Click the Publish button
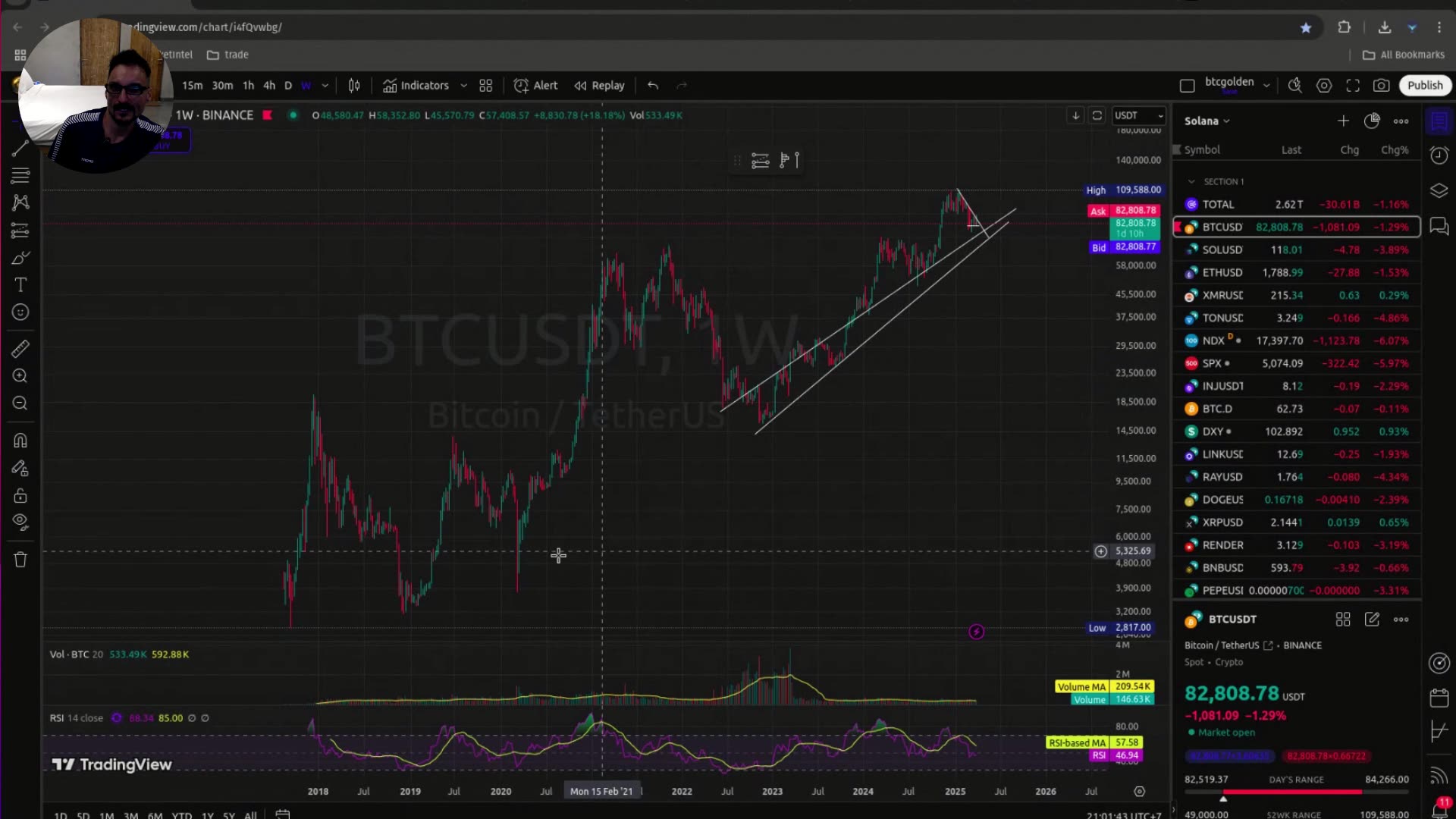 click(x=1424, y=85)
